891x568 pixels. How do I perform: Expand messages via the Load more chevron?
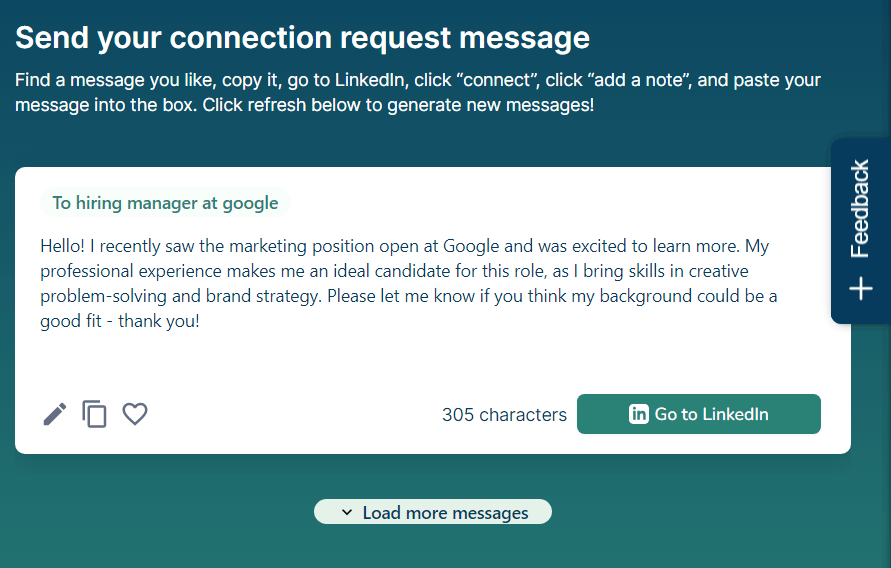[x=347, y=512]
